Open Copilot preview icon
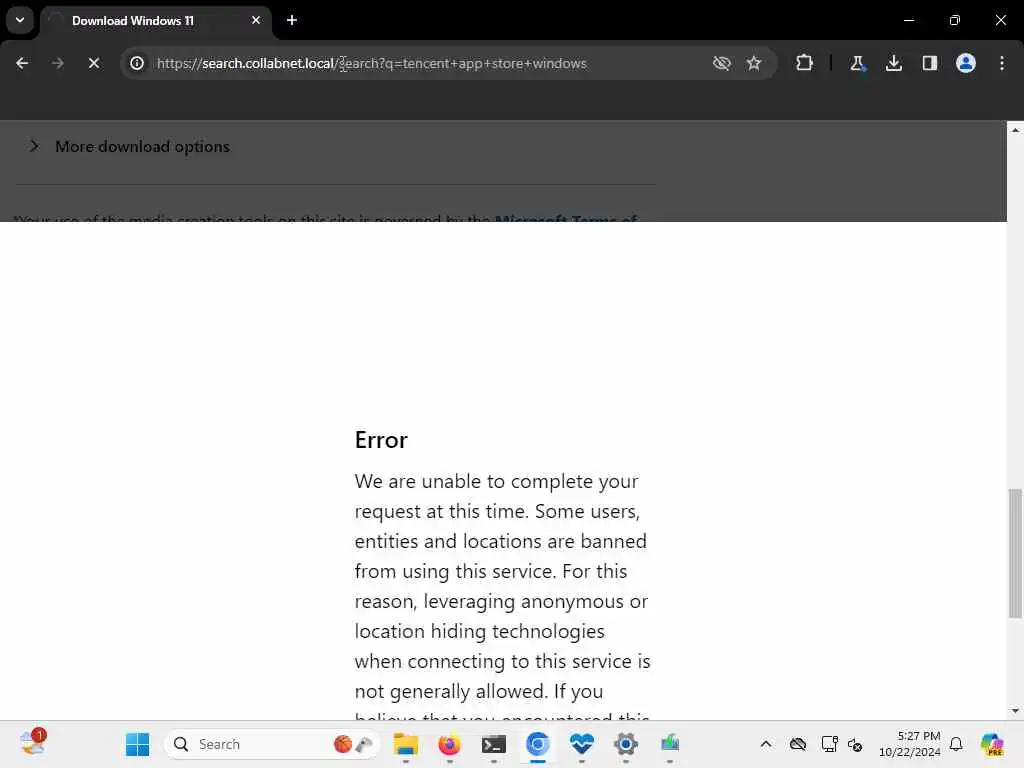Screen dimensions: 1024x768 (x=991, y=744)
